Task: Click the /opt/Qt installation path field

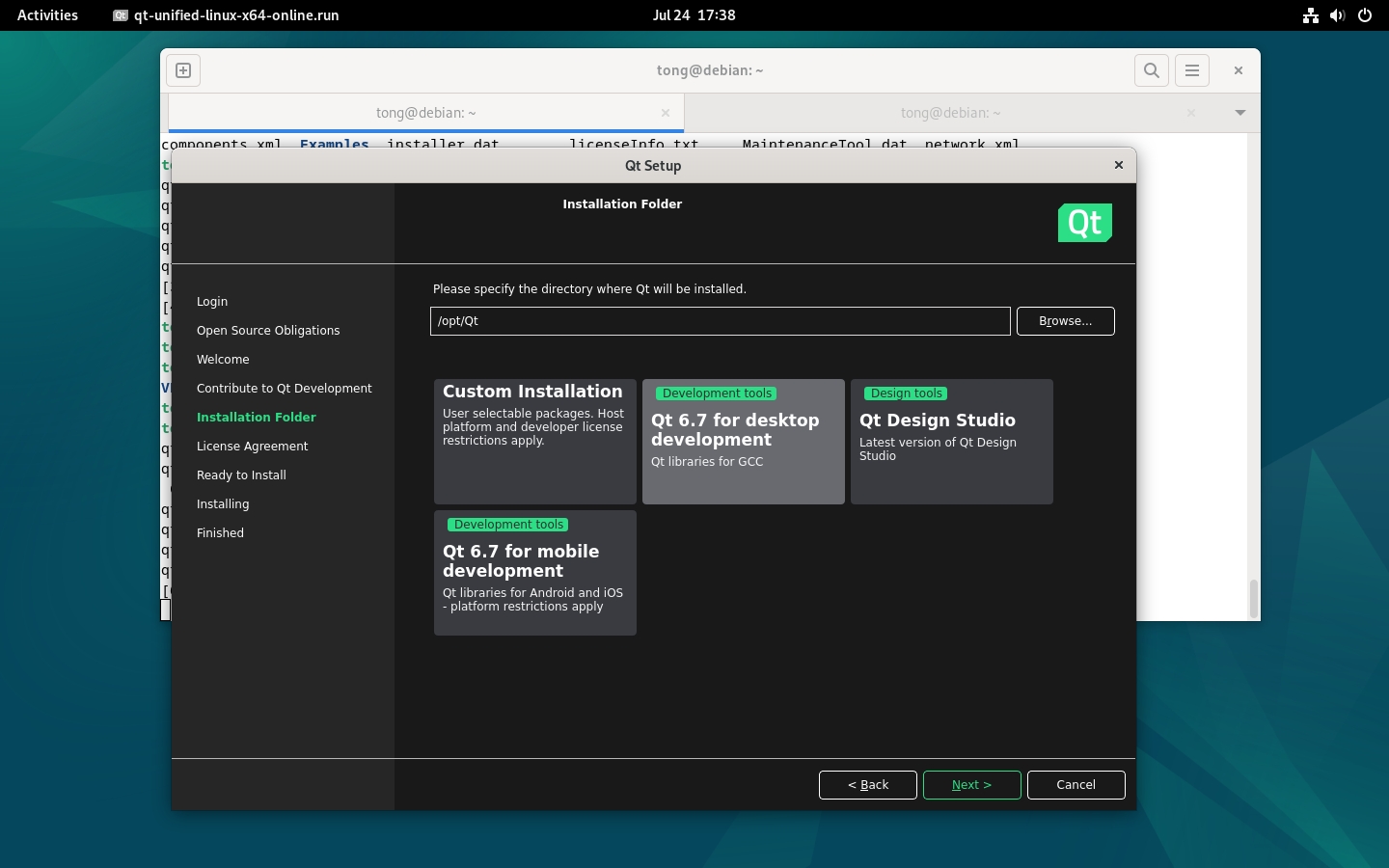Action: pos(721,321)
